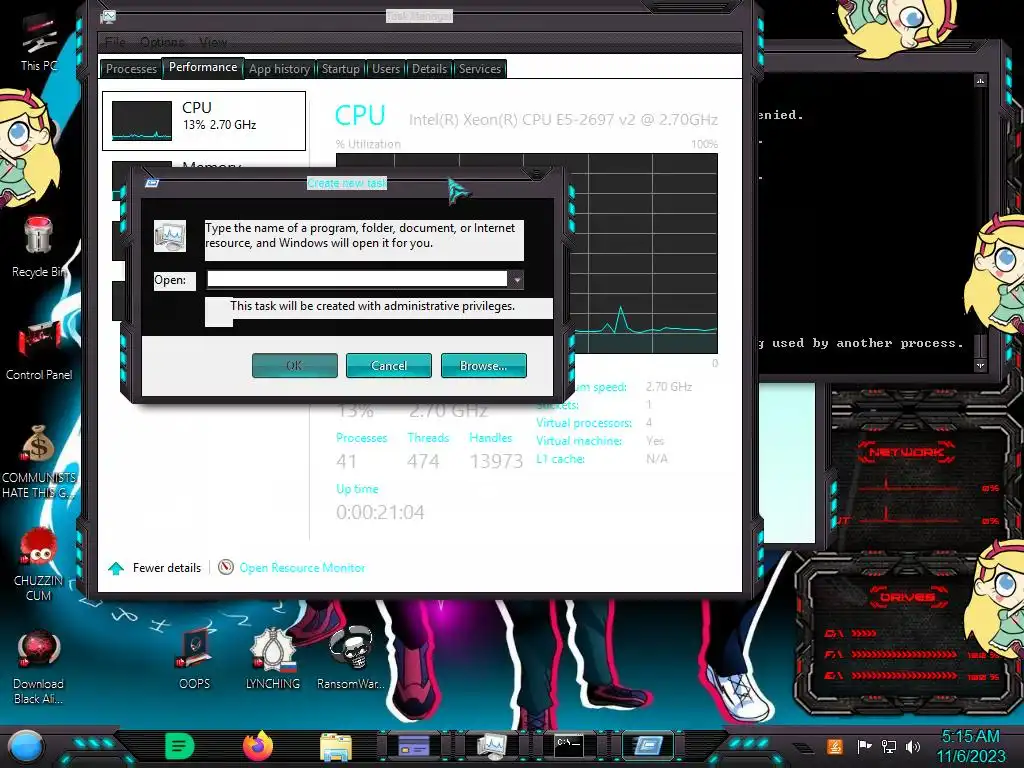
Task: Click the command window scrollbar down arrow
Action: coord(980,366)
